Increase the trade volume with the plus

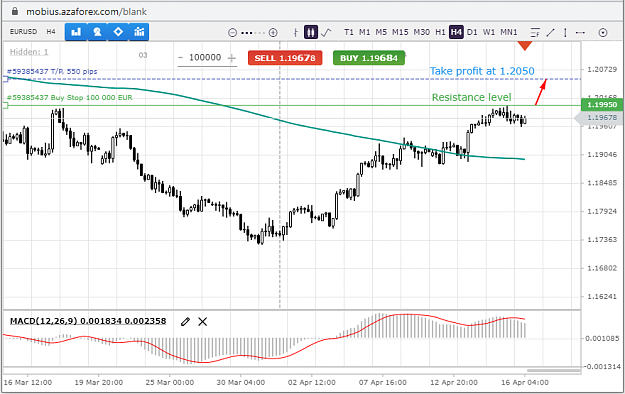[232, 58]
